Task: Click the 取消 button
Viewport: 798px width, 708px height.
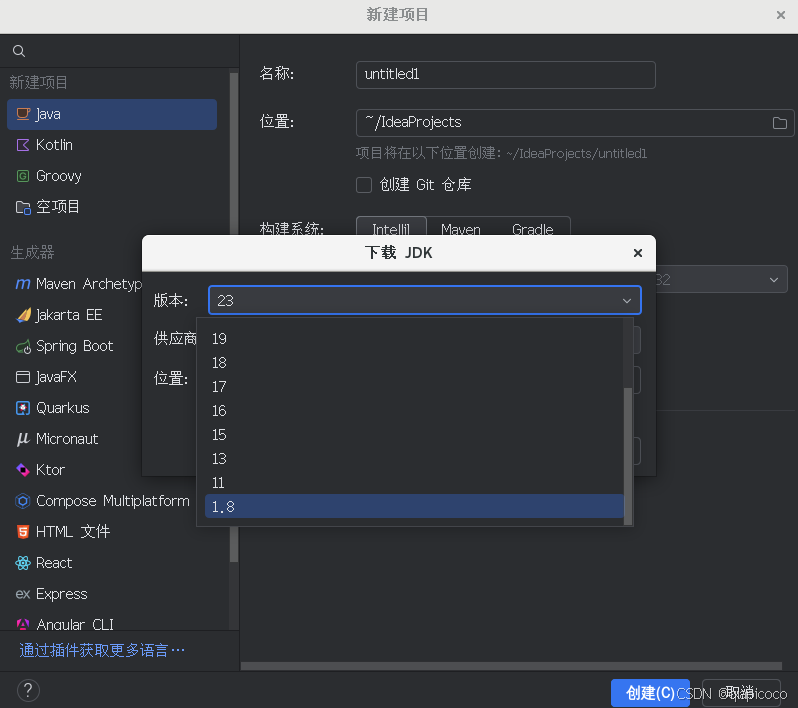Action: 741,693
